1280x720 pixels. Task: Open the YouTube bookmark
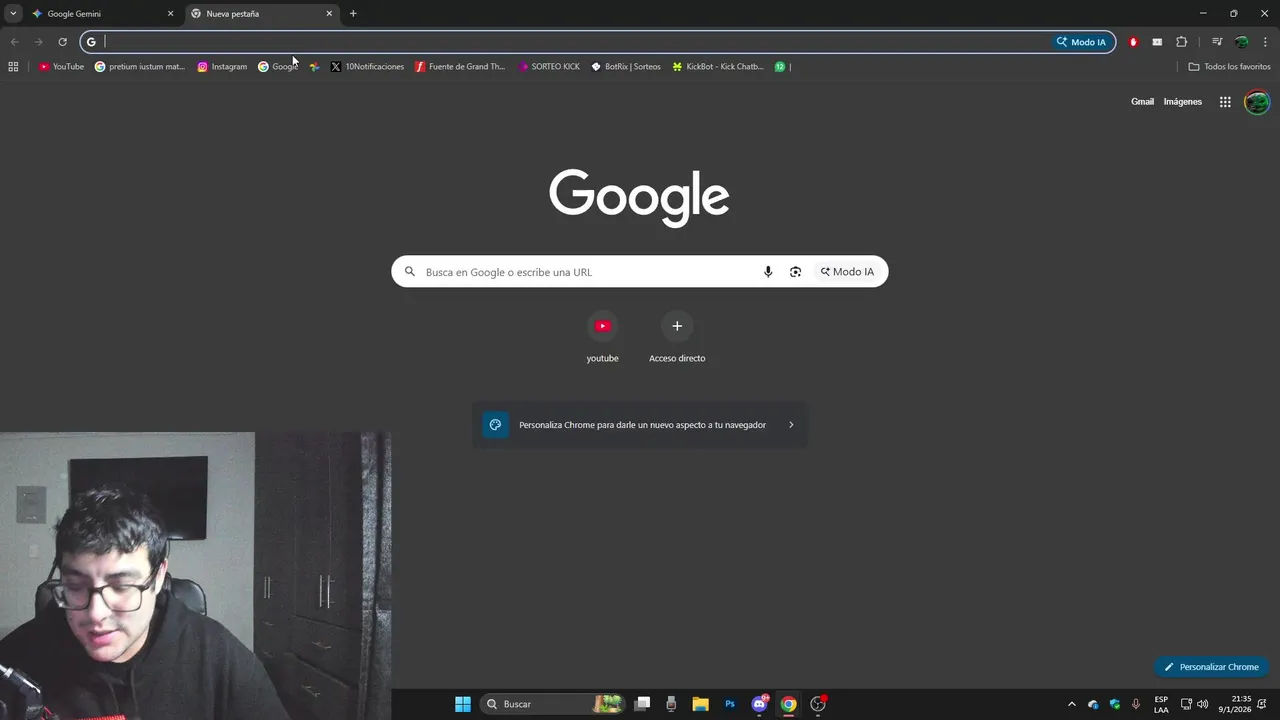[x=61, y=67]
